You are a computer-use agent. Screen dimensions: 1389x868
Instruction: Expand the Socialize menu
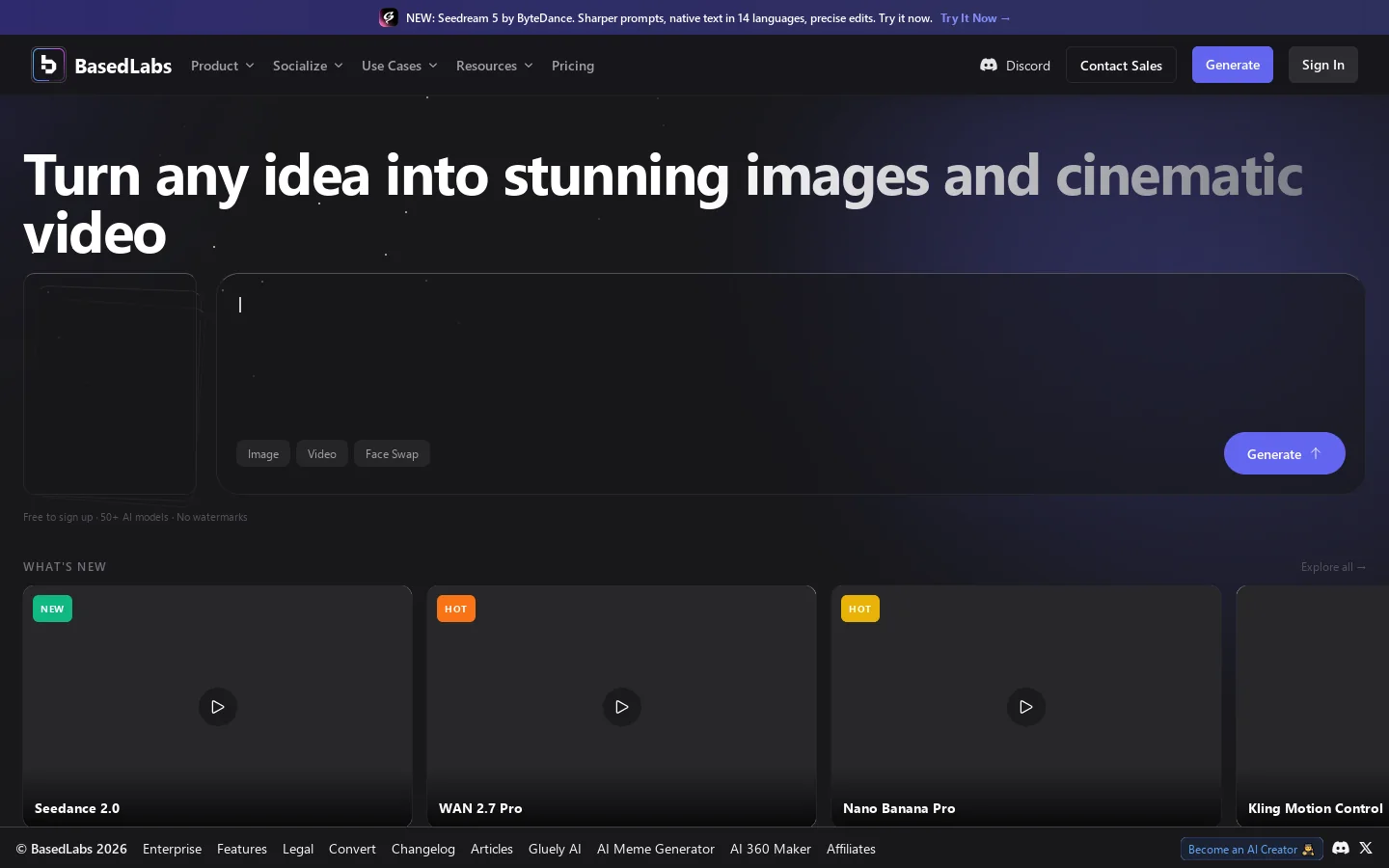click(308, 66)
